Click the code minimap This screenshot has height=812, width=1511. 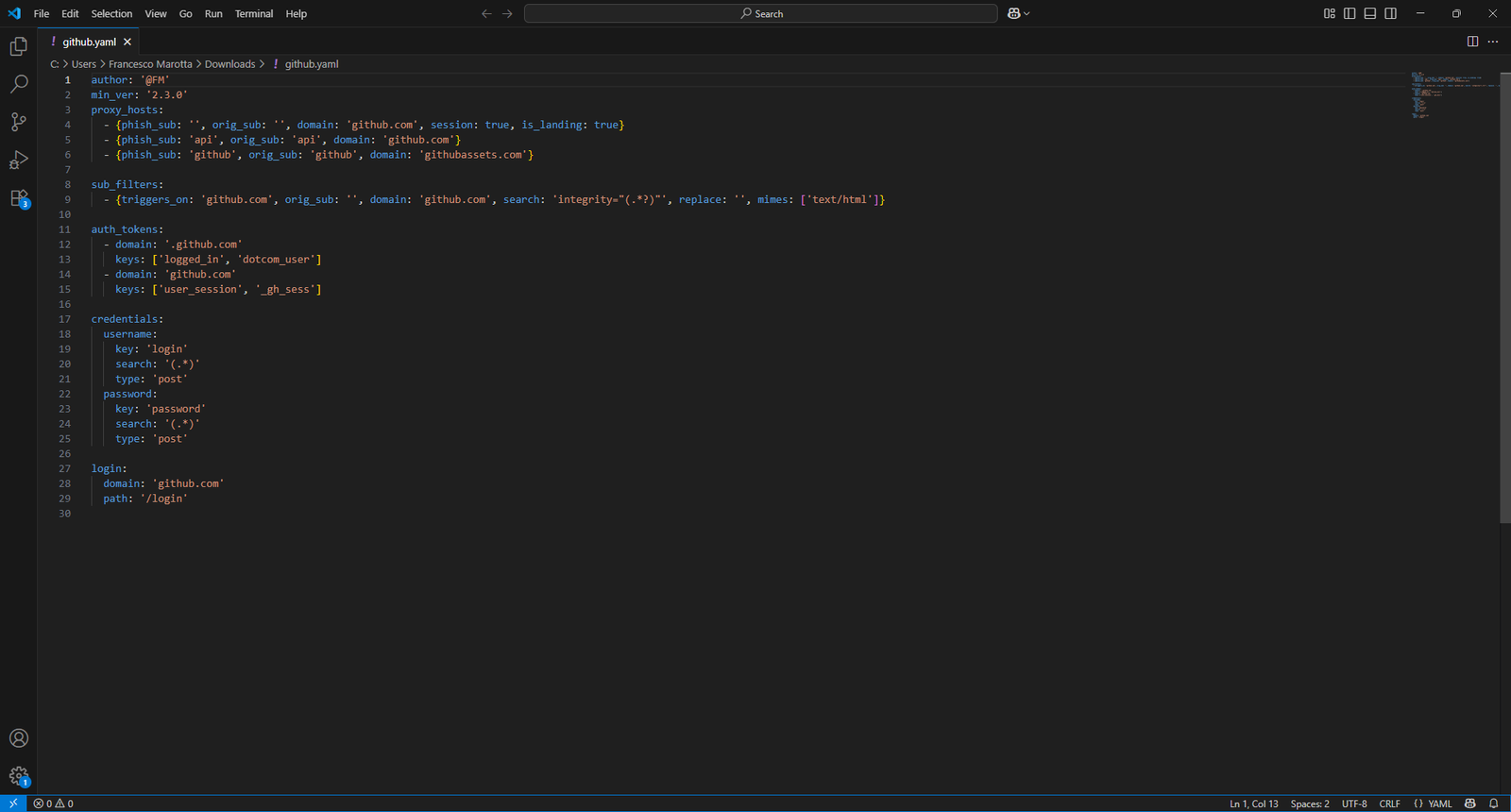tap(1454, 94)
